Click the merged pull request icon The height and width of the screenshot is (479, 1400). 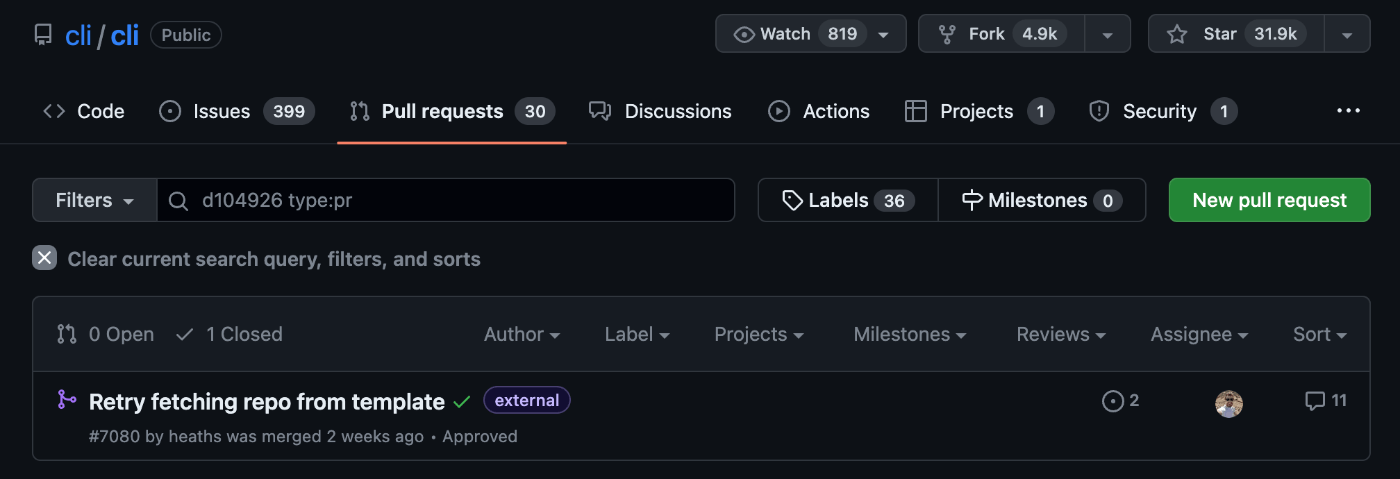tap(67, 400)
